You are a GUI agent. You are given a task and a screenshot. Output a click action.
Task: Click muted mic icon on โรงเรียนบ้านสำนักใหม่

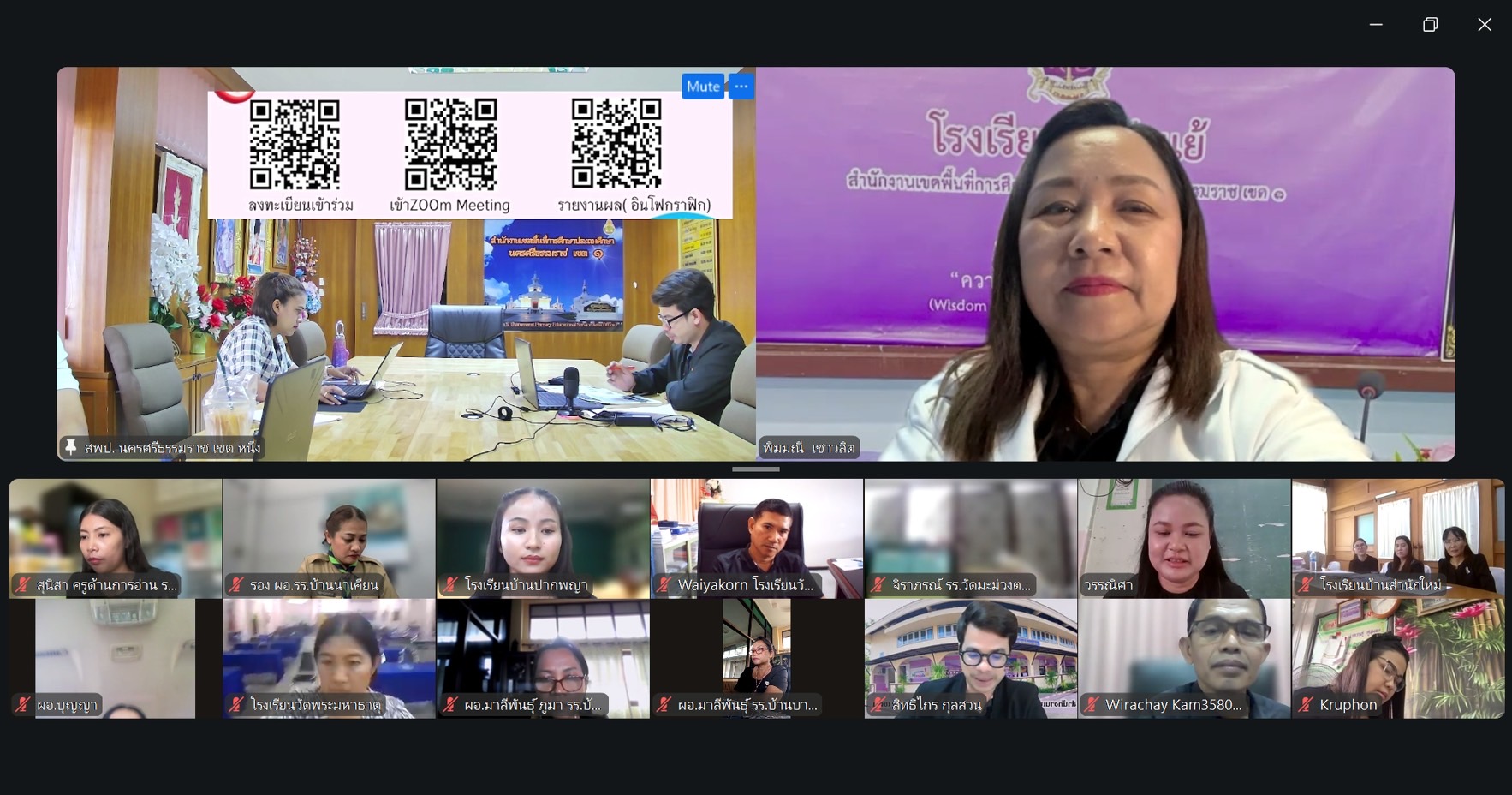tap(1306, 585)
